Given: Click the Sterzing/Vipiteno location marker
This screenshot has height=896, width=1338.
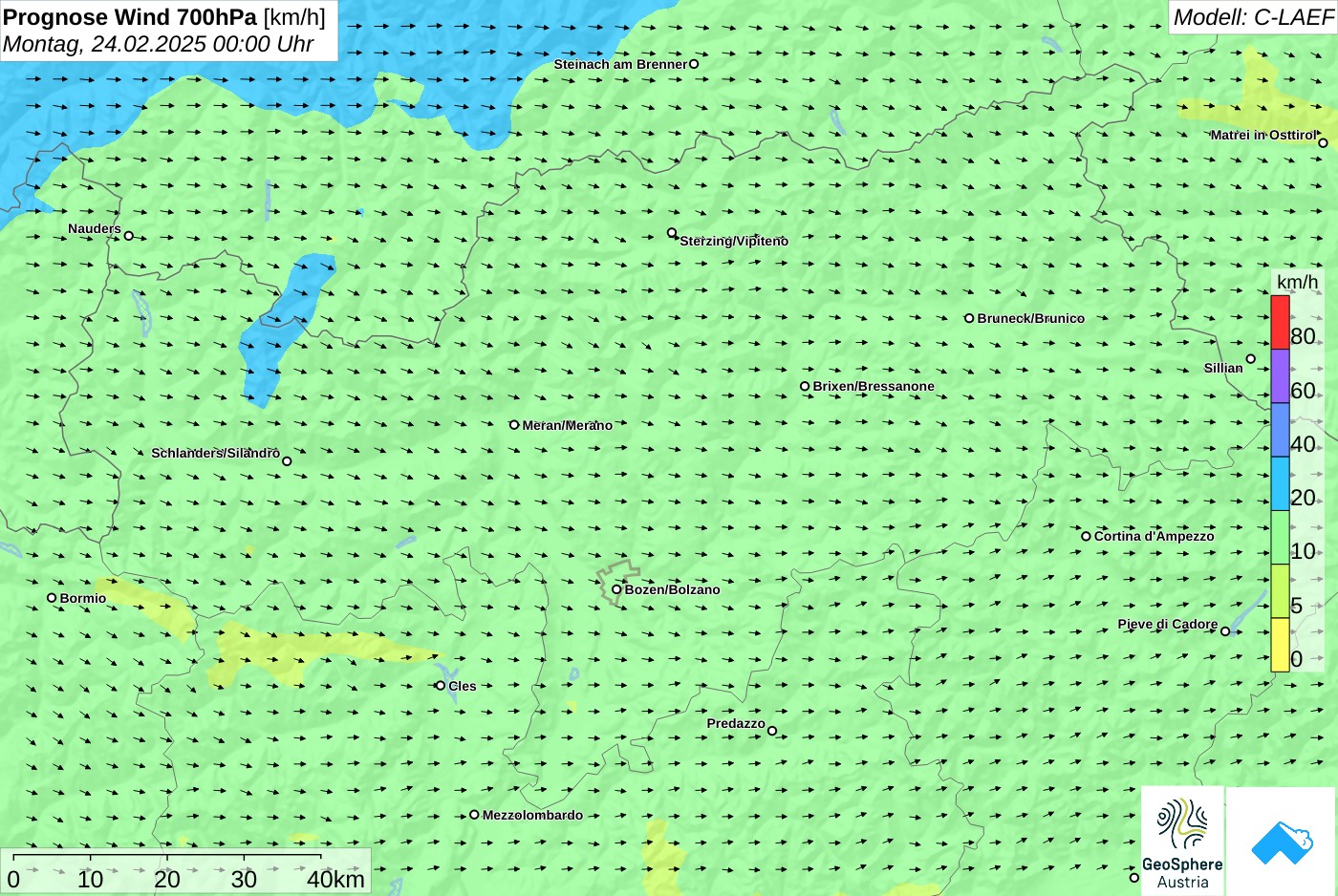Looking at the screenshot, I should tap(672, 233).
